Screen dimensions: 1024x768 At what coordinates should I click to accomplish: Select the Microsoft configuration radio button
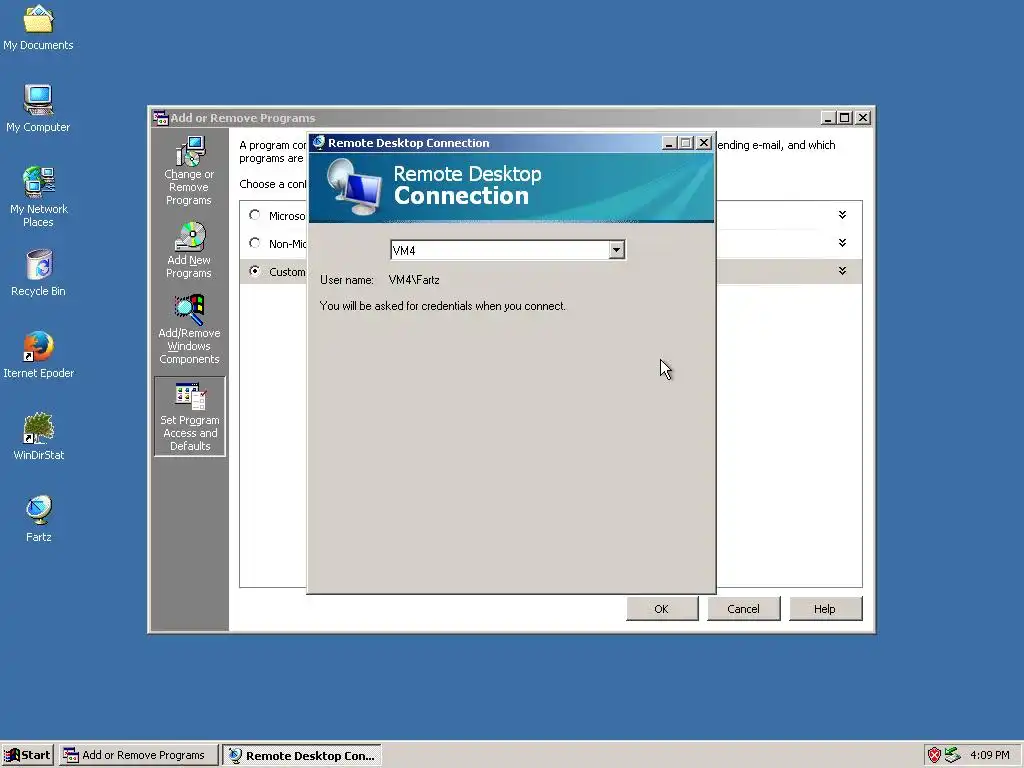tap(255, 215)
